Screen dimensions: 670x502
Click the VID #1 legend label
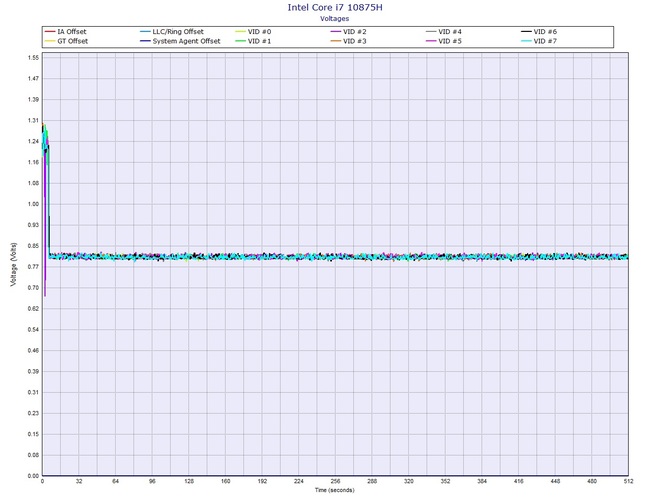point(259,41)
